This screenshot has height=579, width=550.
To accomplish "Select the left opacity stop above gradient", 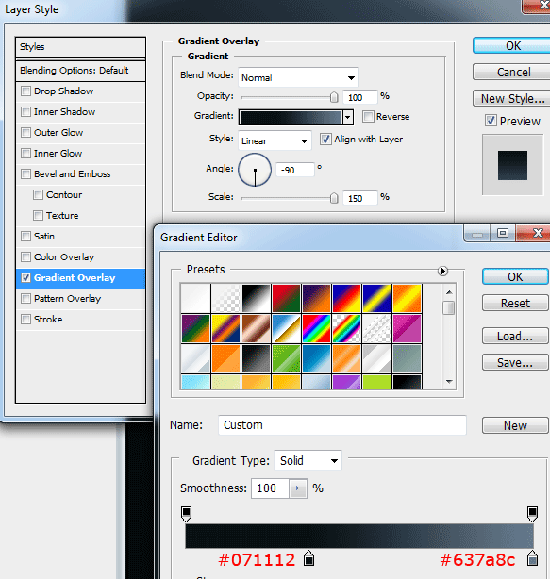I will click(x=186, y=514).
